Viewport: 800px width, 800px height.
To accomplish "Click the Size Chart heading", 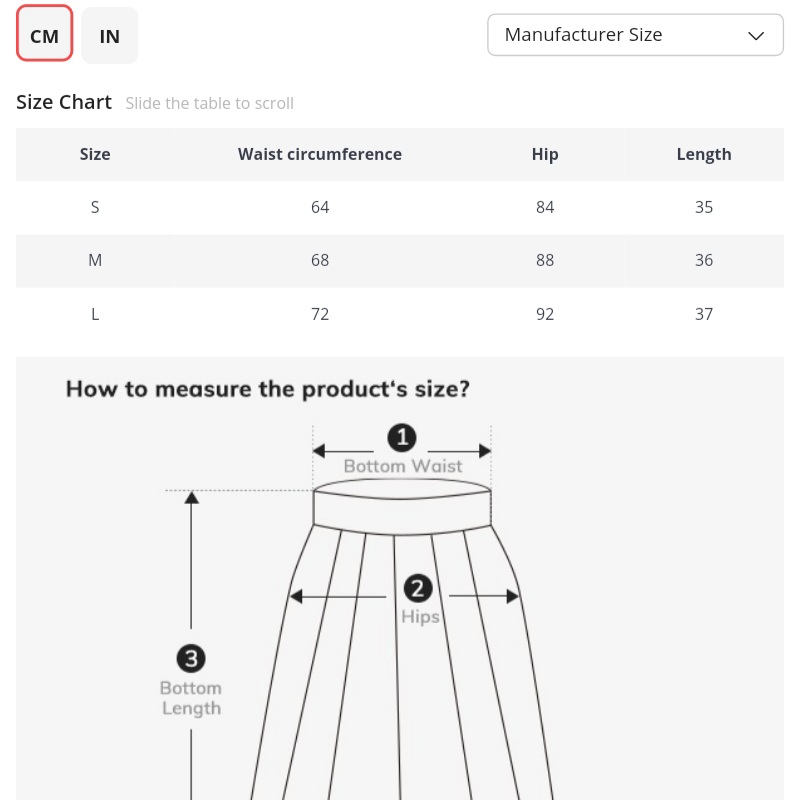I will (x=64, y=102).
